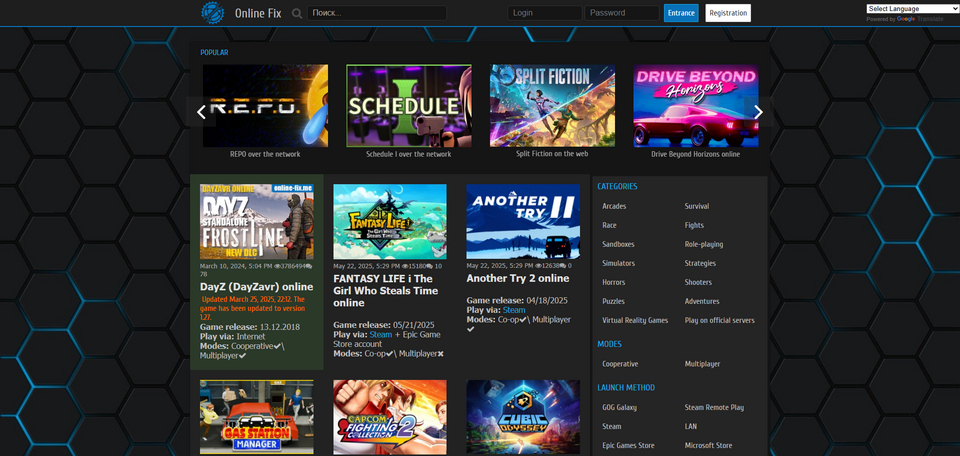
Task: Select the Sandboxes category
Action: click(x=618, y=244)
